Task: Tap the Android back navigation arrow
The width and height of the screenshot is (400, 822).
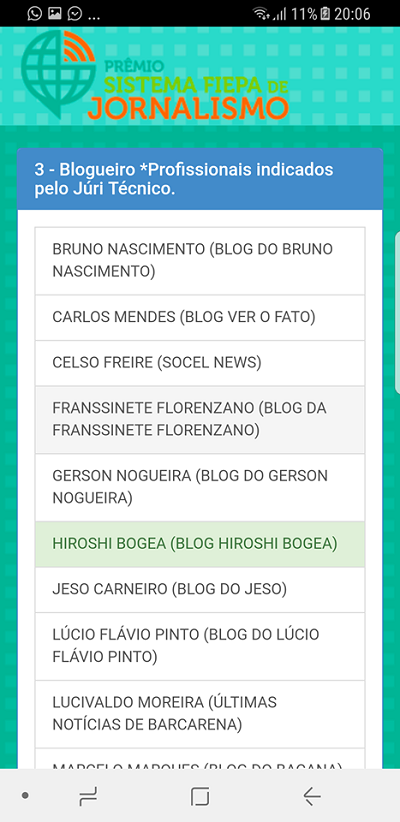Action: click(x=312, y=797)
